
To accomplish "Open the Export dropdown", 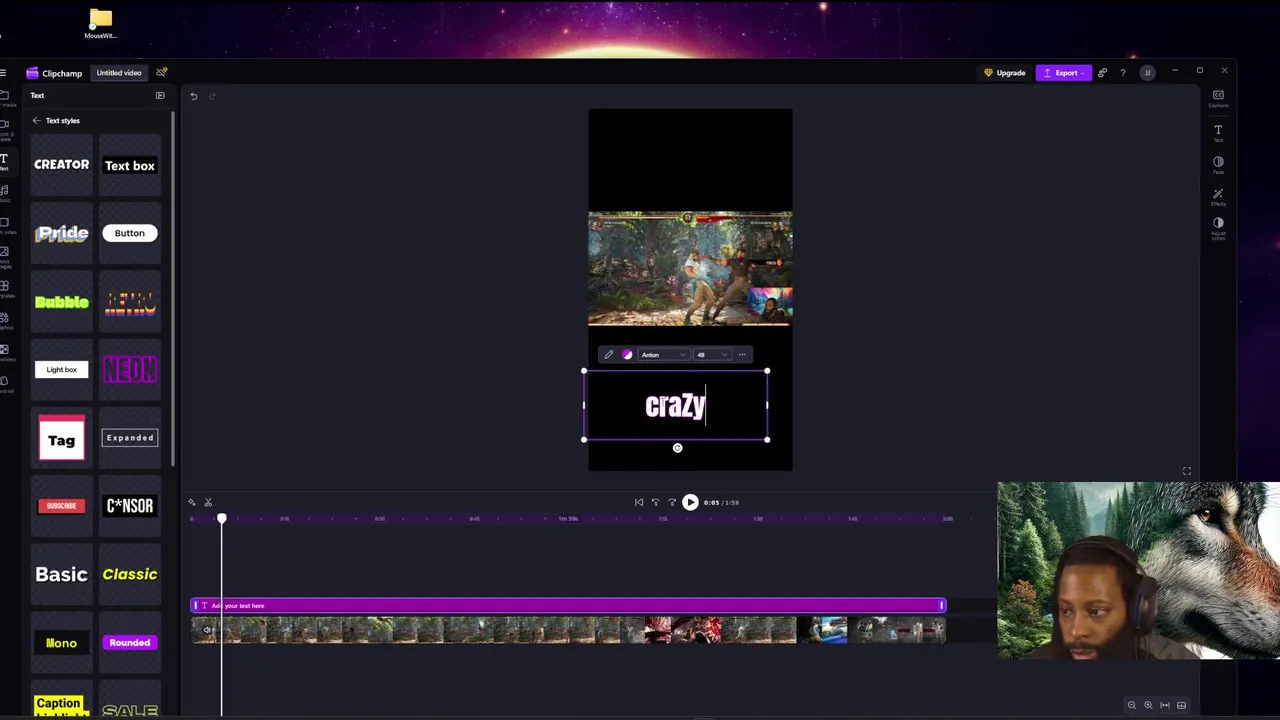I will pos(1063,73).
